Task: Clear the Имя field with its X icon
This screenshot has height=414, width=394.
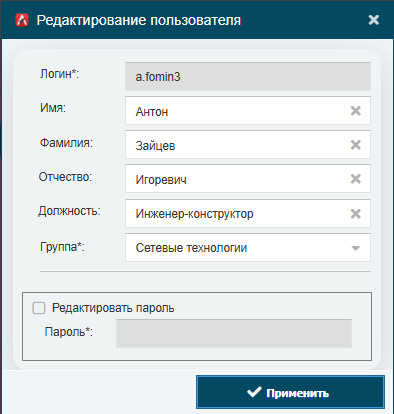Action: point(356,111)
